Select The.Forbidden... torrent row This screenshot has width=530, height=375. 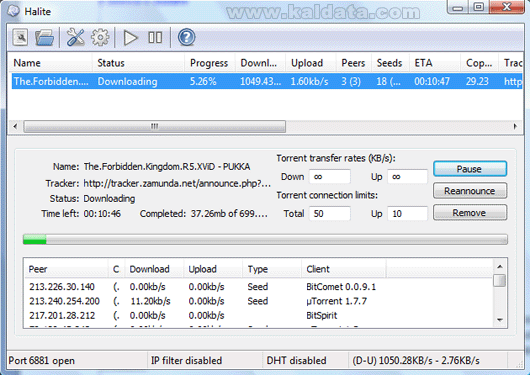coord(267,81)
